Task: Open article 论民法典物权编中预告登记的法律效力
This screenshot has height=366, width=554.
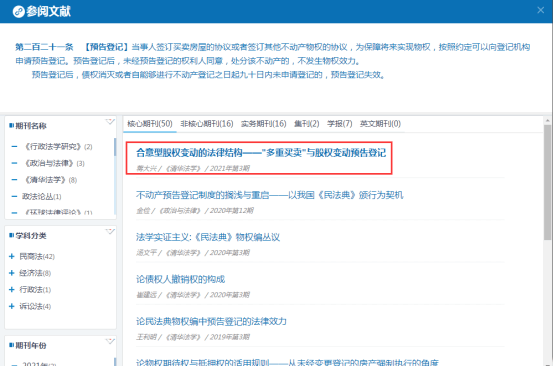Action: click(211, 321)
